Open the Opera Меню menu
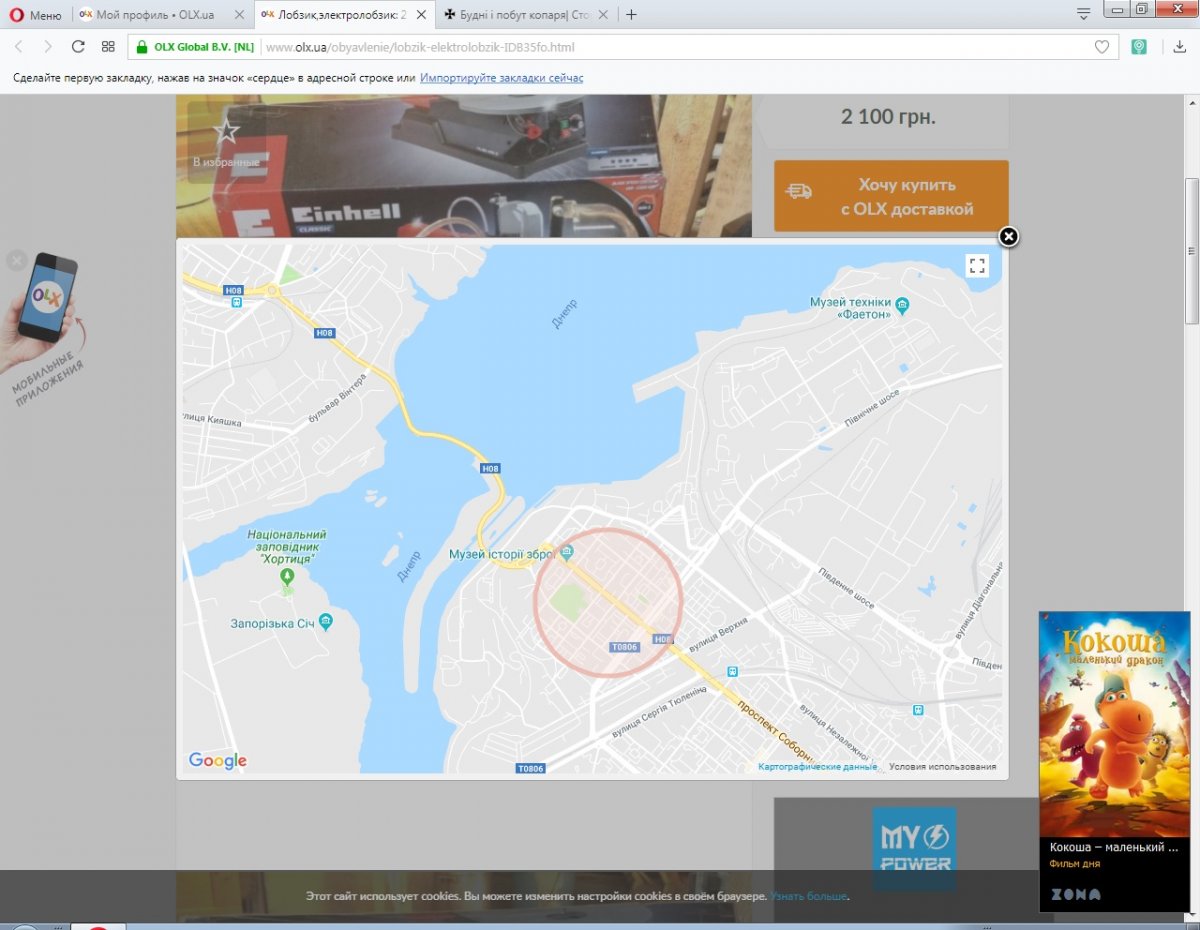Viewport: 1200px width, 930px height. pos(36,15)
